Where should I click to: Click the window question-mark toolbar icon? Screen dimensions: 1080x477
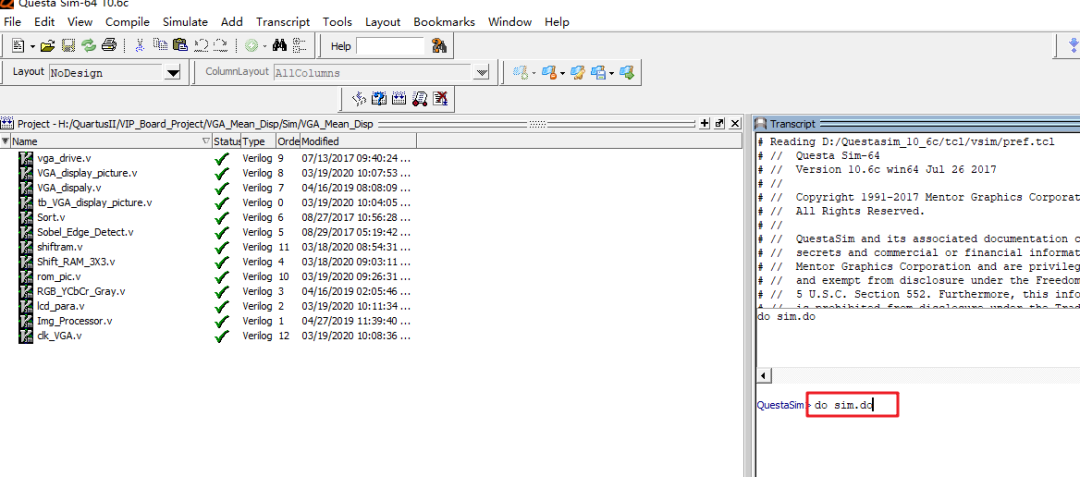click(x=379, y=98)
